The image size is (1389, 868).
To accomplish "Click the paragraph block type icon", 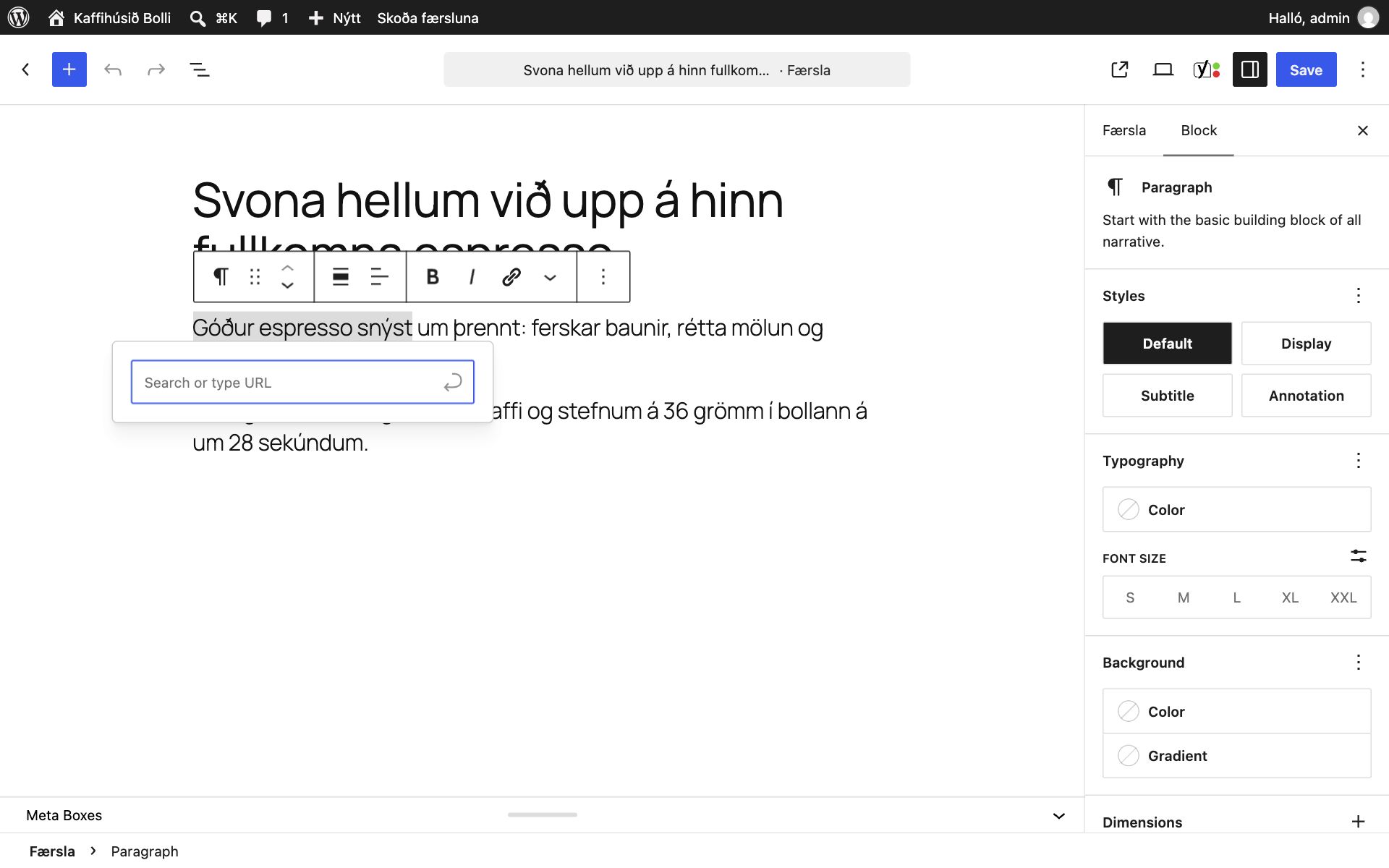I will [221, 276].
